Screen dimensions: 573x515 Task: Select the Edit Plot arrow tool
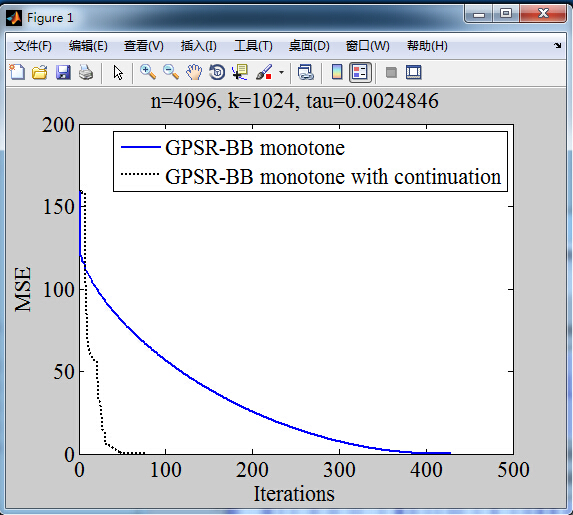pos(118,72)
